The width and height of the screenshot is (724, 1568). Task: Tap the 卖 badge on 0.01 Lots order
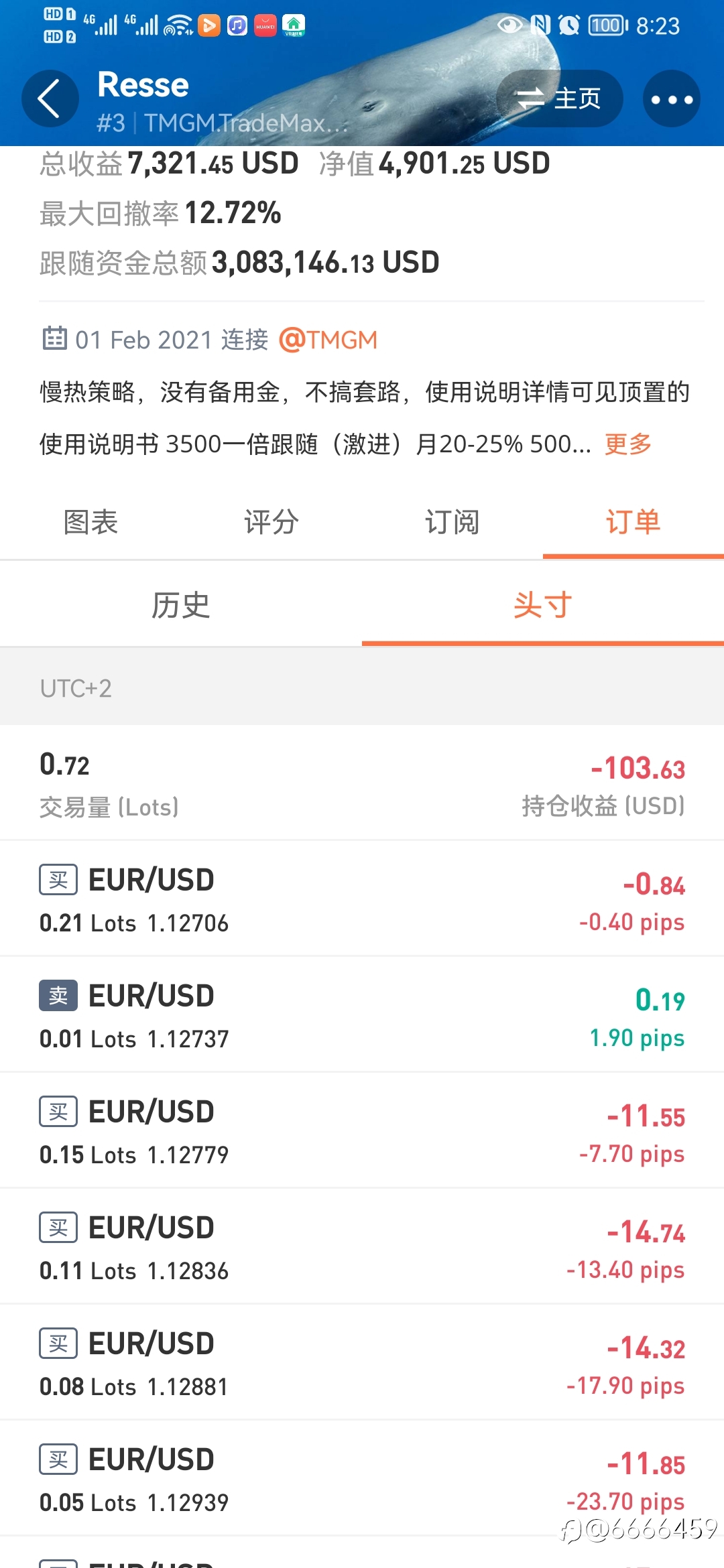tap(58, 996)
